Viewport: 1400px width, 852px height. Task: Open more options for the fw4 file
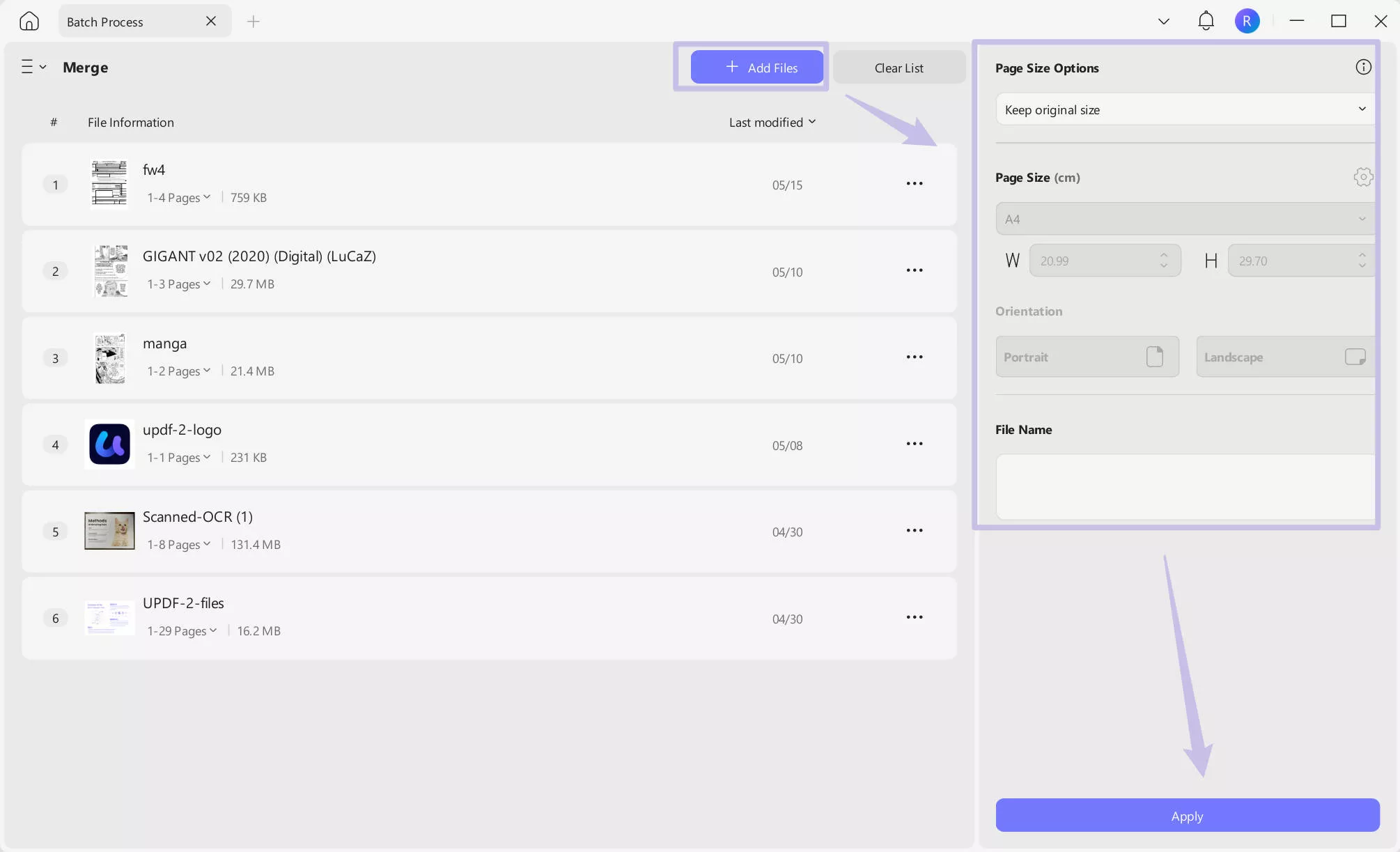tap(914, 184)
